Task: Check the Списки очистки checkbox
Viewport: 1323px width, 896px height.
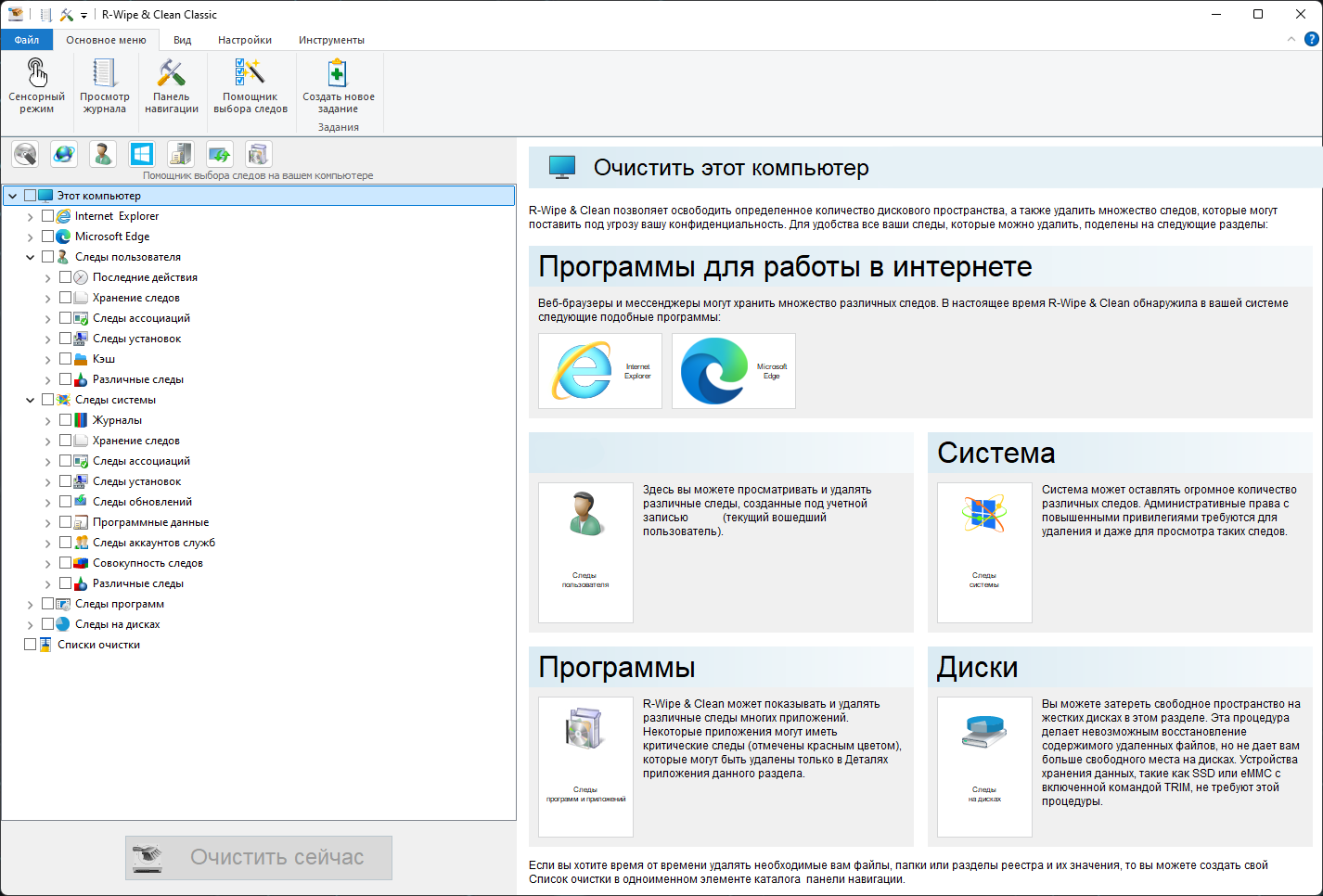Action: [30, 645]
